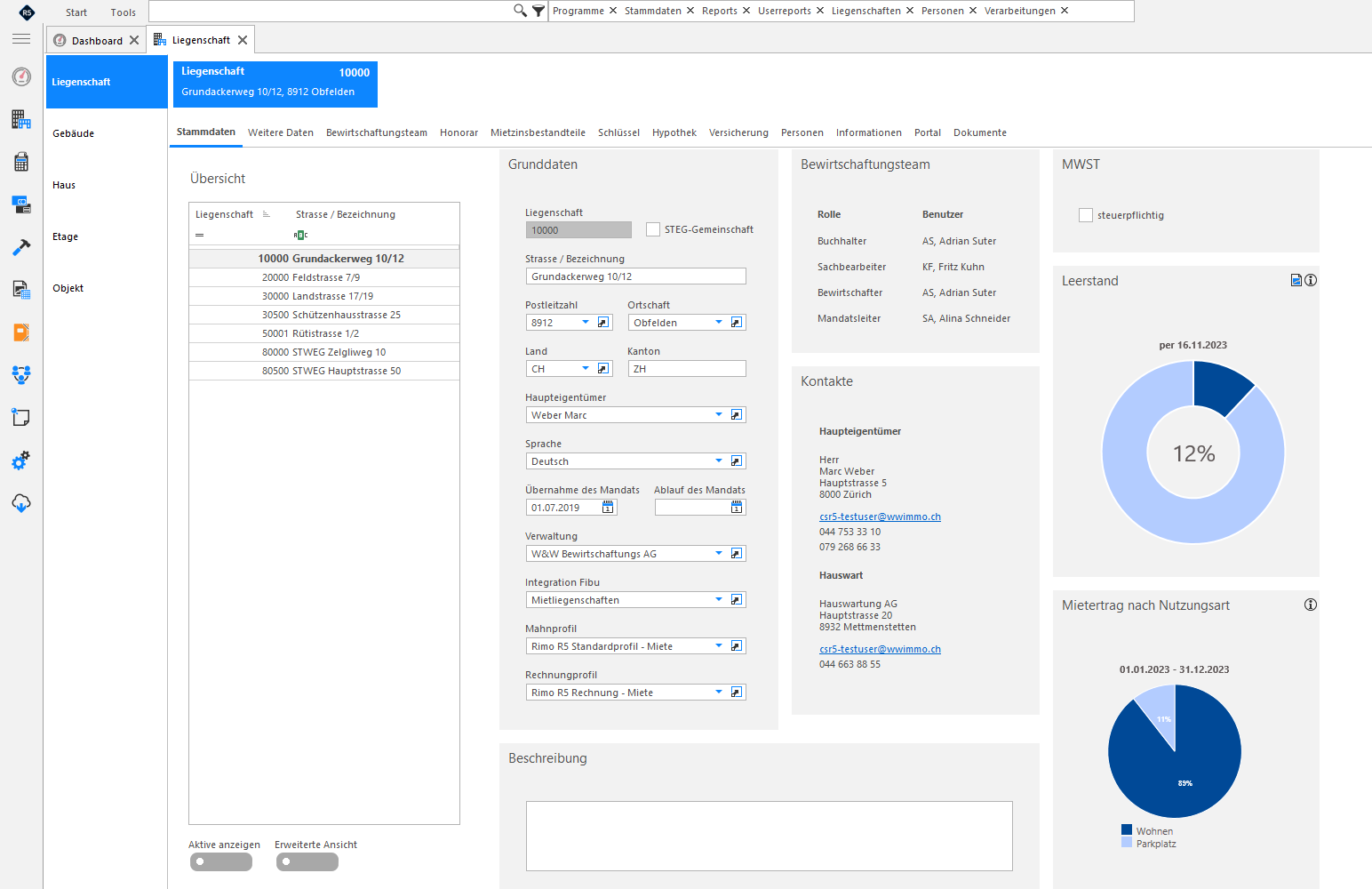The width and height of the screenshot is (1372, 889).
Task: Select Gebäude in the left navigation
Action: click(107, 133)
